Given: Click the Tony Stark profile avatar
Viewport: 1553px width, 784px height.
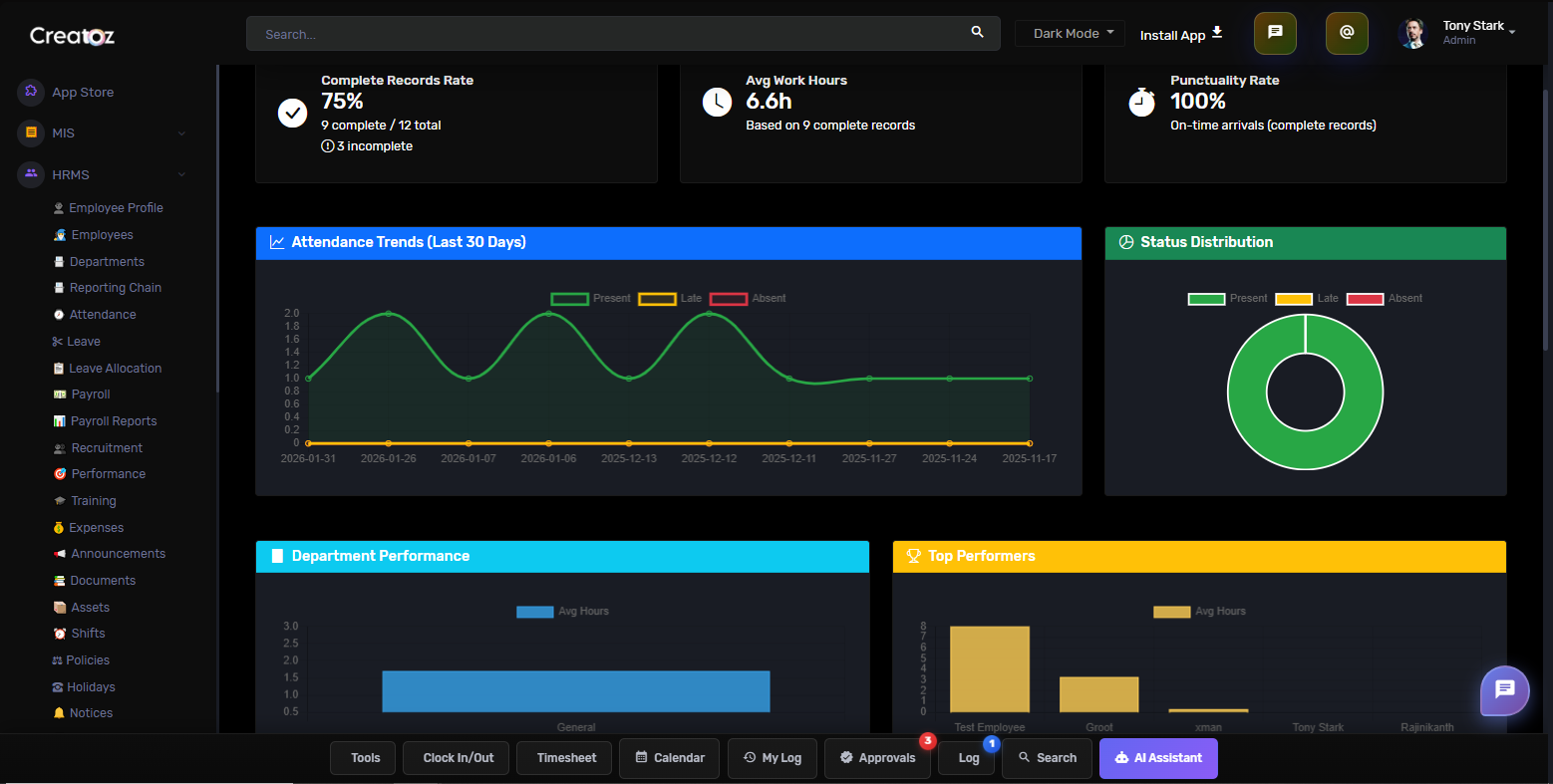Looking at the screenshot, I should tap(1412, 33).
